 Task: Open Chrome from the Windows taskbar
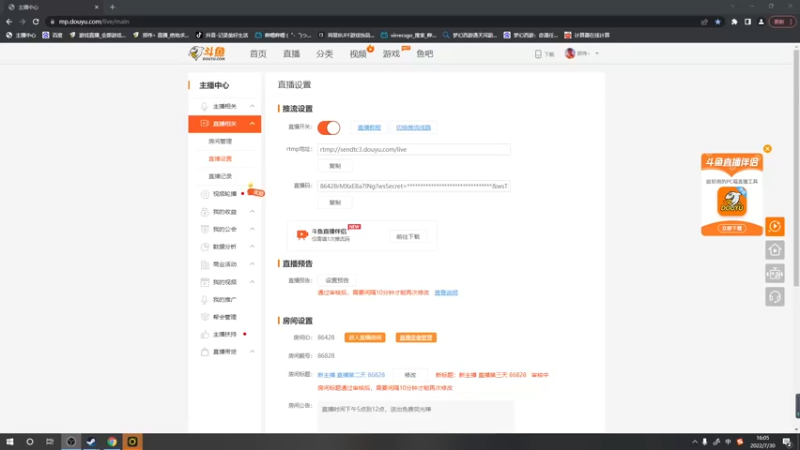(112, 442)
